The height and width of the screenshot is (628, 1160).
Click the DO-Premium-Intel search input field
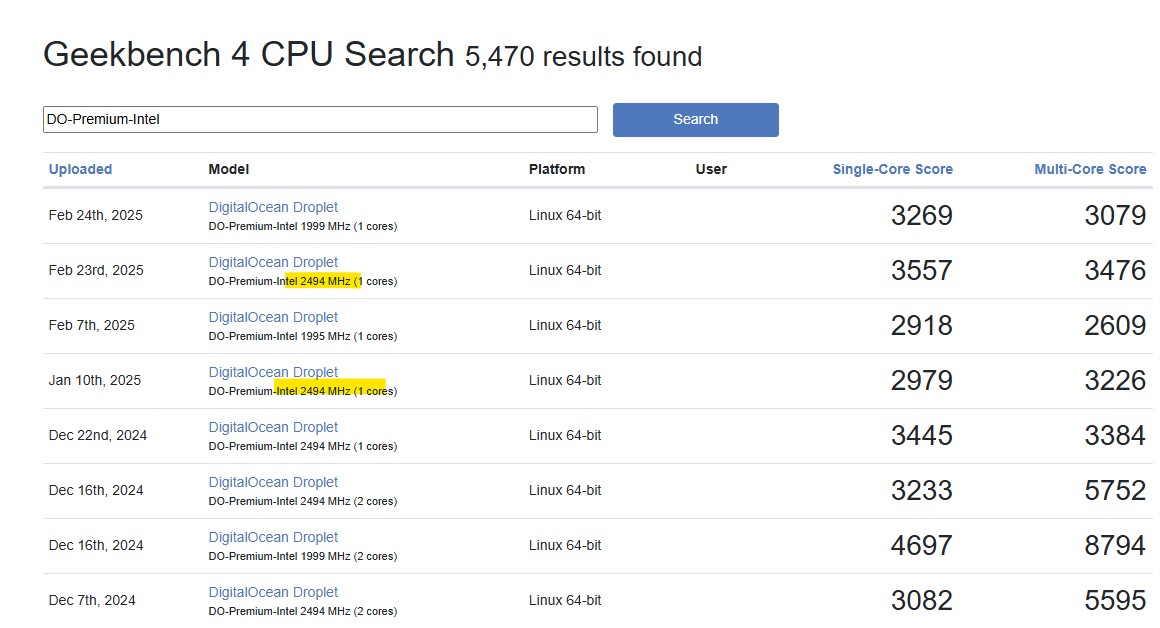pos(320,119)
